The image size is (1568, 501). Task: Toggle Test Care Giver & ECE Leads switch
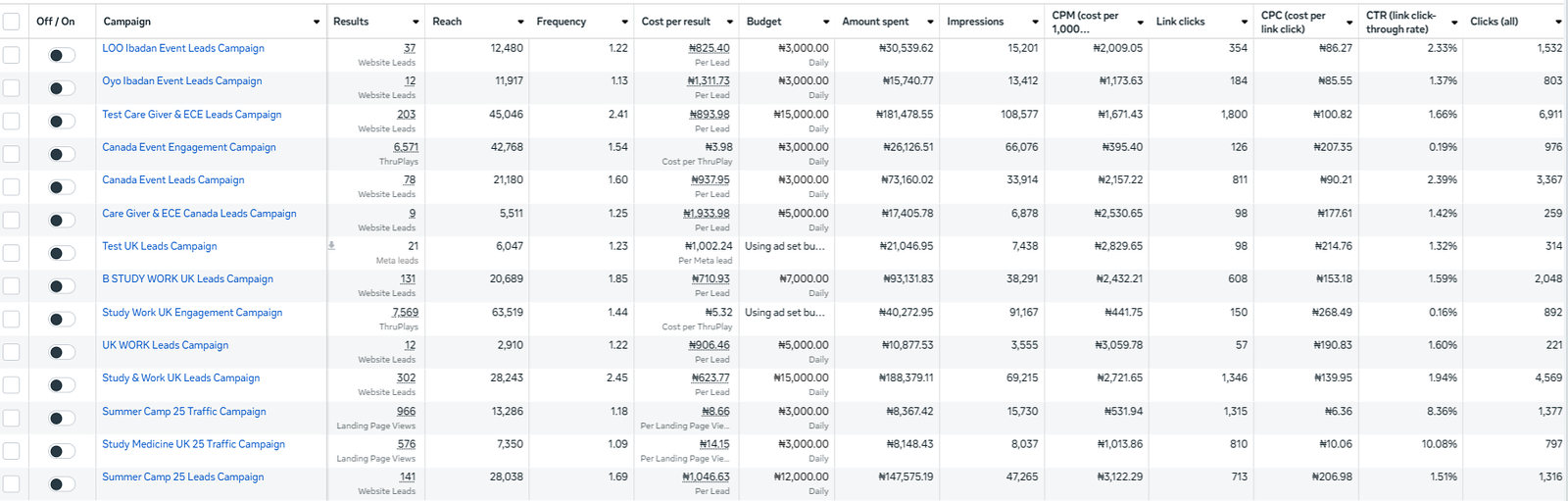(x=61, y=122)
